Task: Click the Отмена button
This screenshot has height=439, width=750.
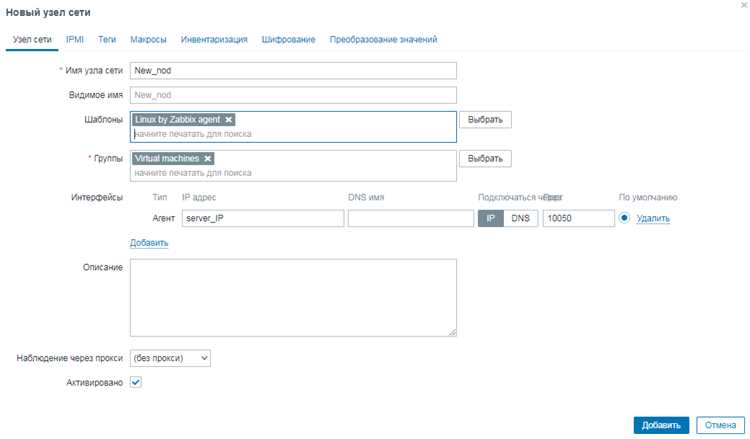Action: [720, 425]
